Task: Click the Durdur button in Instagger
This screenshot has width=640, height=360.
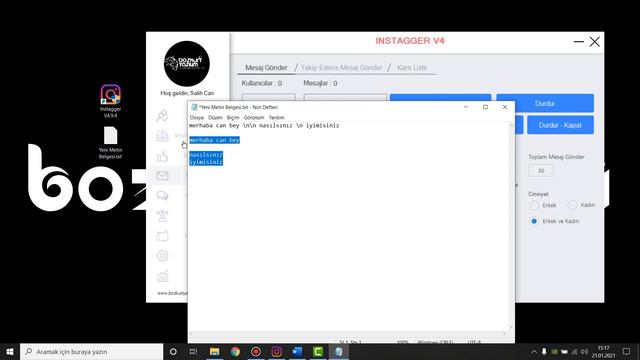Action: click(x=545, y=103)
